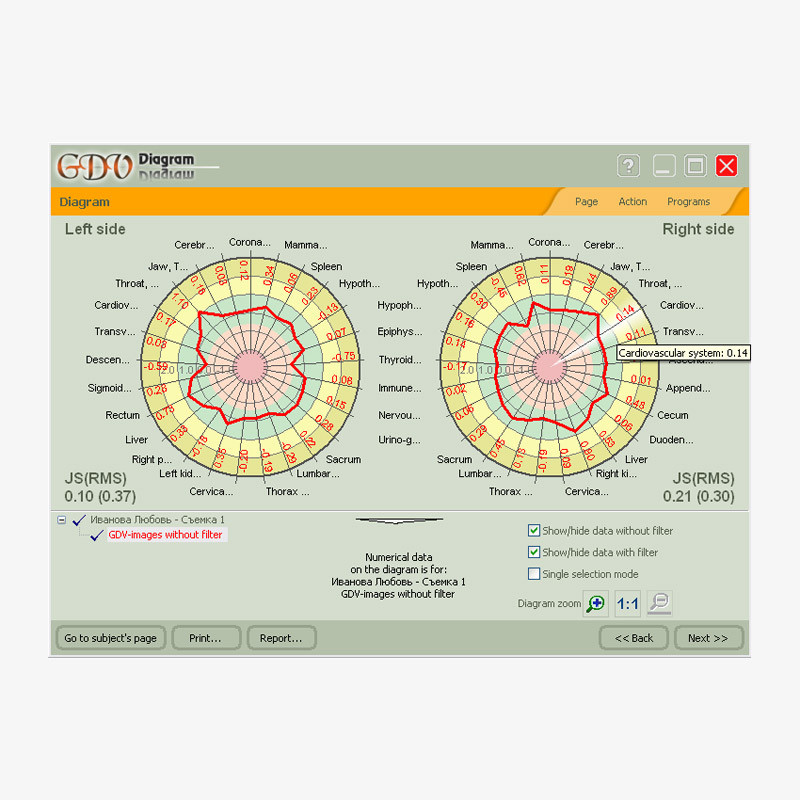The height and width of the screenshot is (800, 800).
Task: Collapse the Иванова Любовь tree node
Action: point(62,520)
